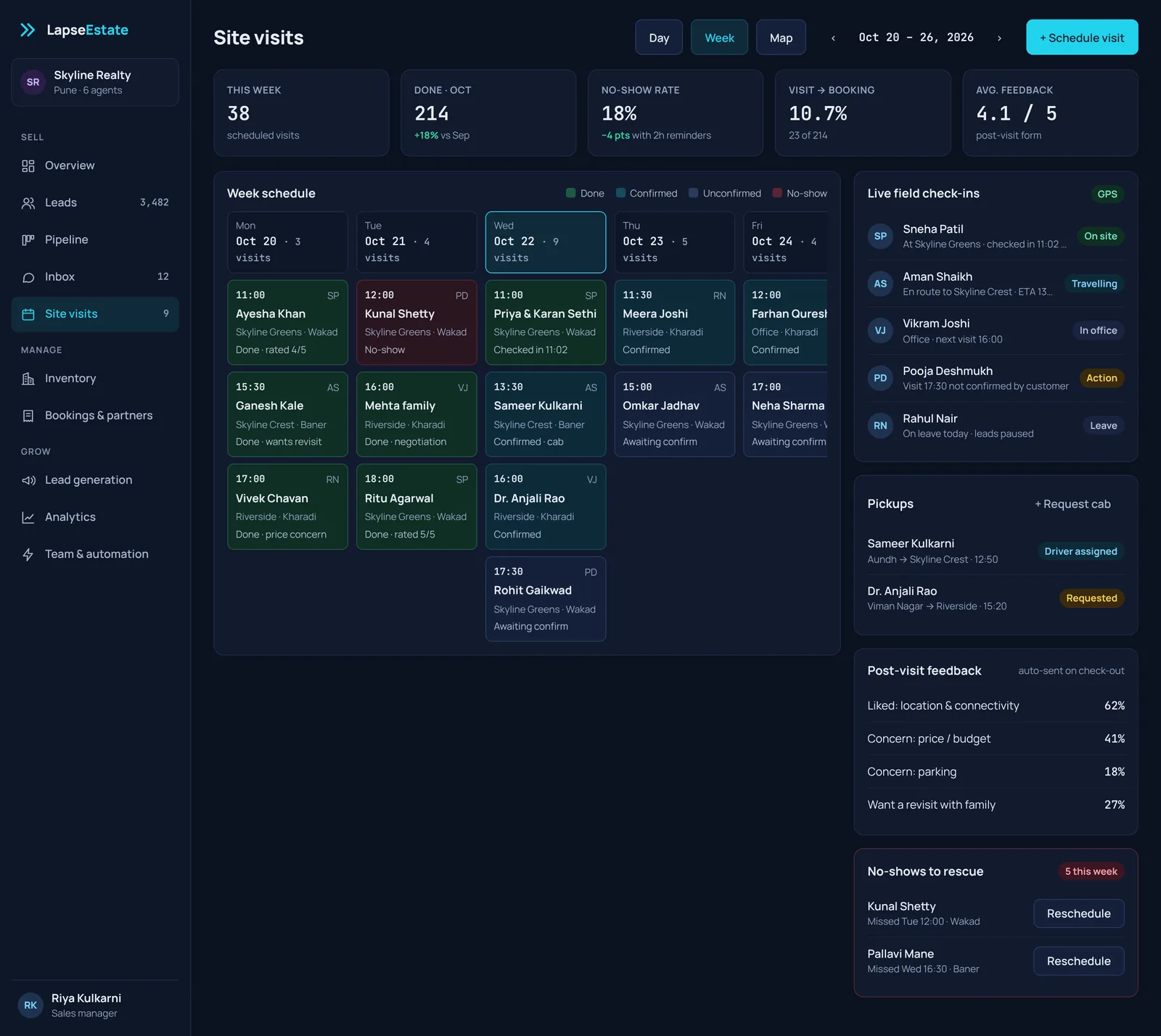Click the Schedule visit button

point(1082,37)
